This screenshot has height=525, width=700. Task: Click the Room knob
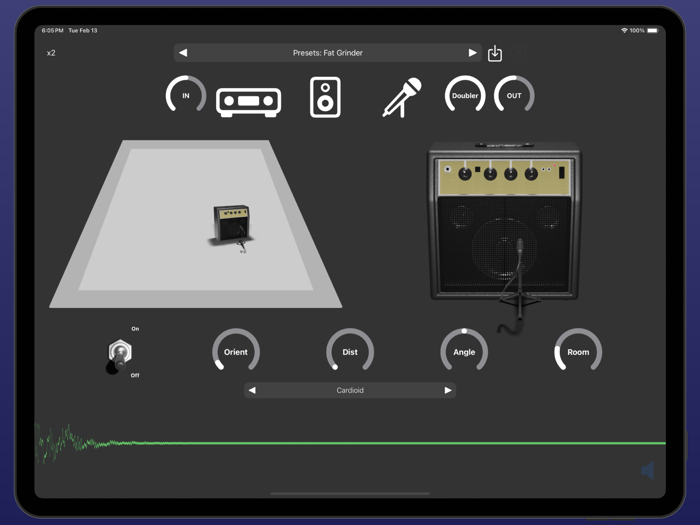[x=578, y=352]
